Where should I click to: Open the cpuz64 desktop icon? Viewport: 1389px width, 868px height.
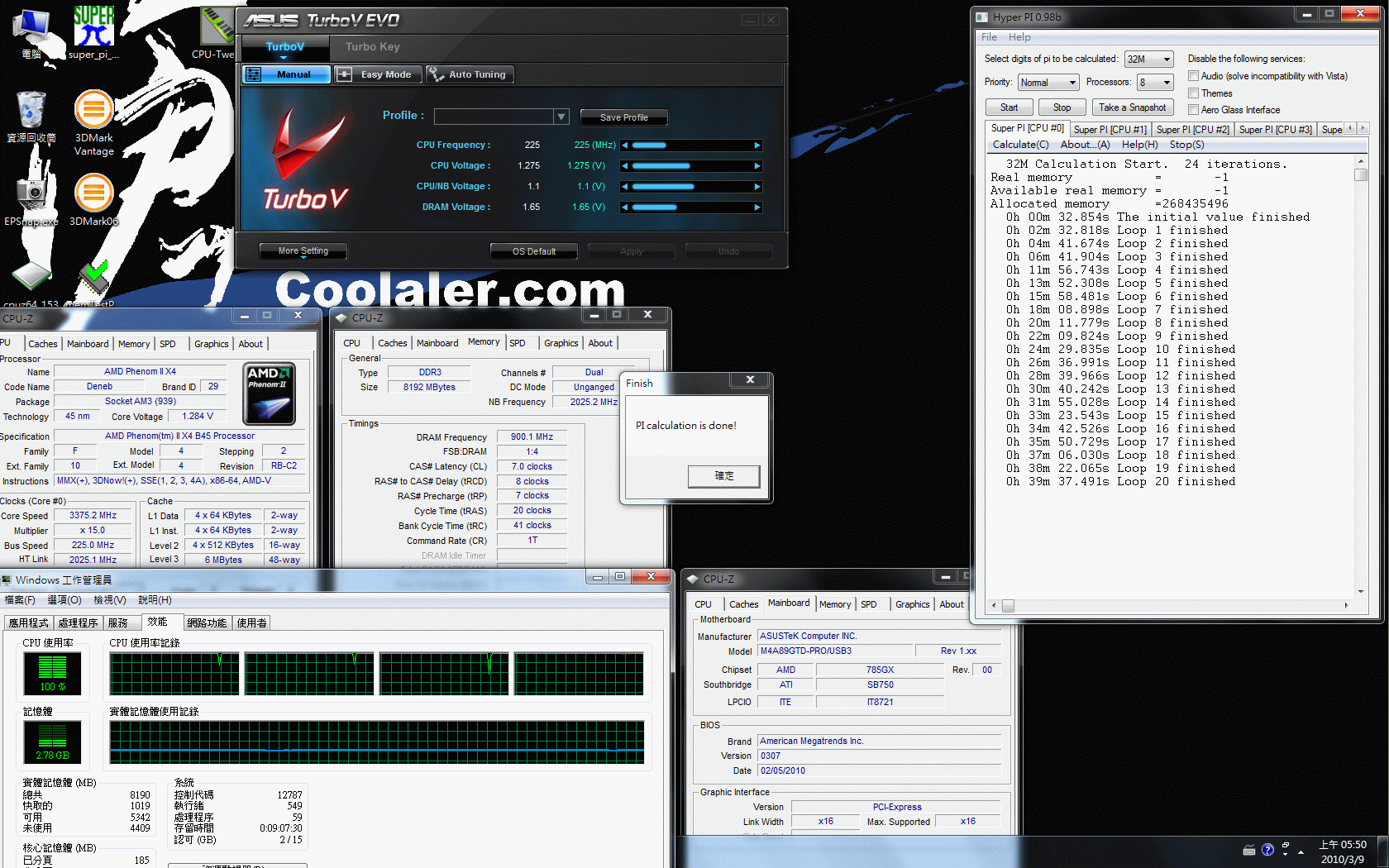(31, 281)
